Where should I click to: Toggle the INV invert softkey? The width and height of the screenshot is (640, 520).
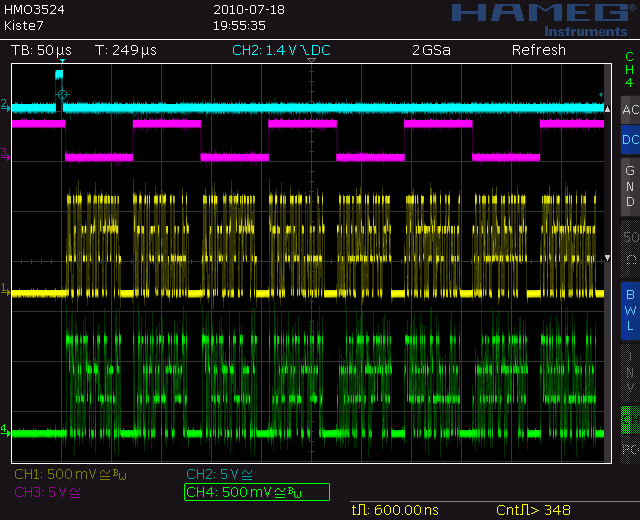(x=630, y=372)
